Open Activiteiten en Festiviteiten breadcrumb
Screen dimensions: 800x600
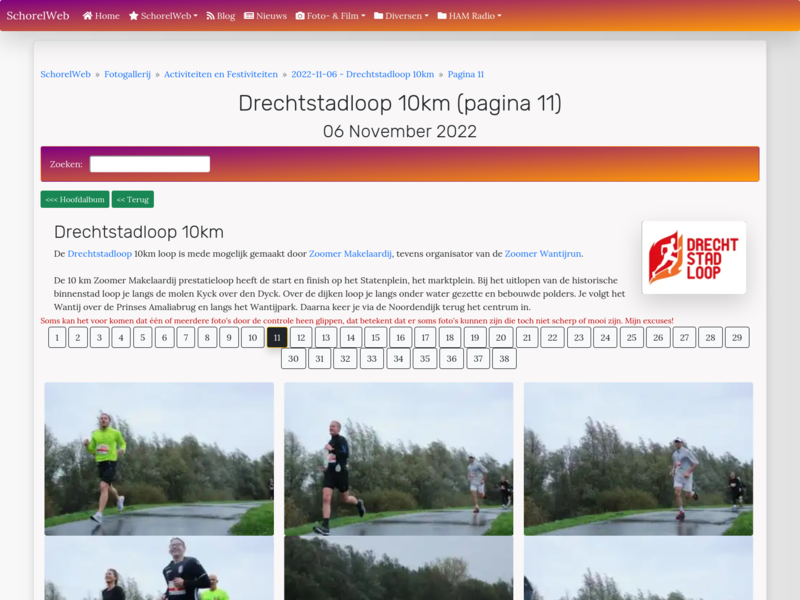point(221,74)
